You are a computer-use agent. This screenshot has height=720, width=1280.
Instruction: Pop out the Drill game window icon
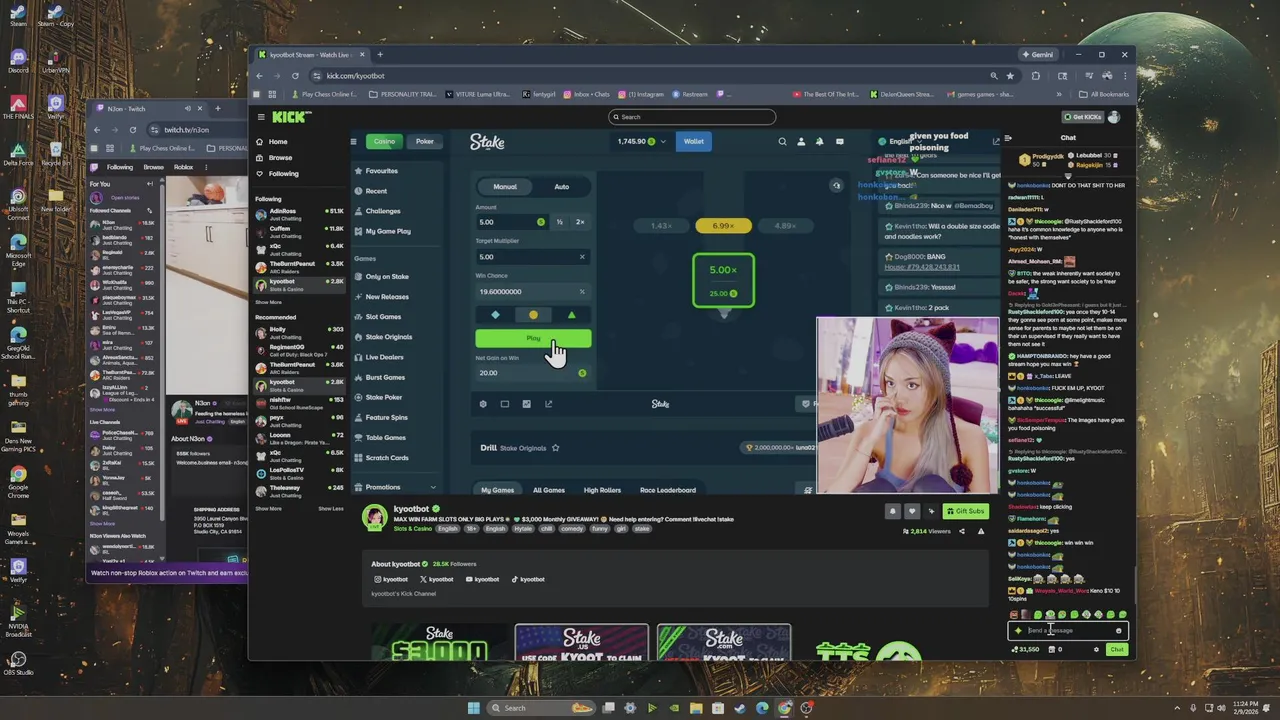point(548,404)
